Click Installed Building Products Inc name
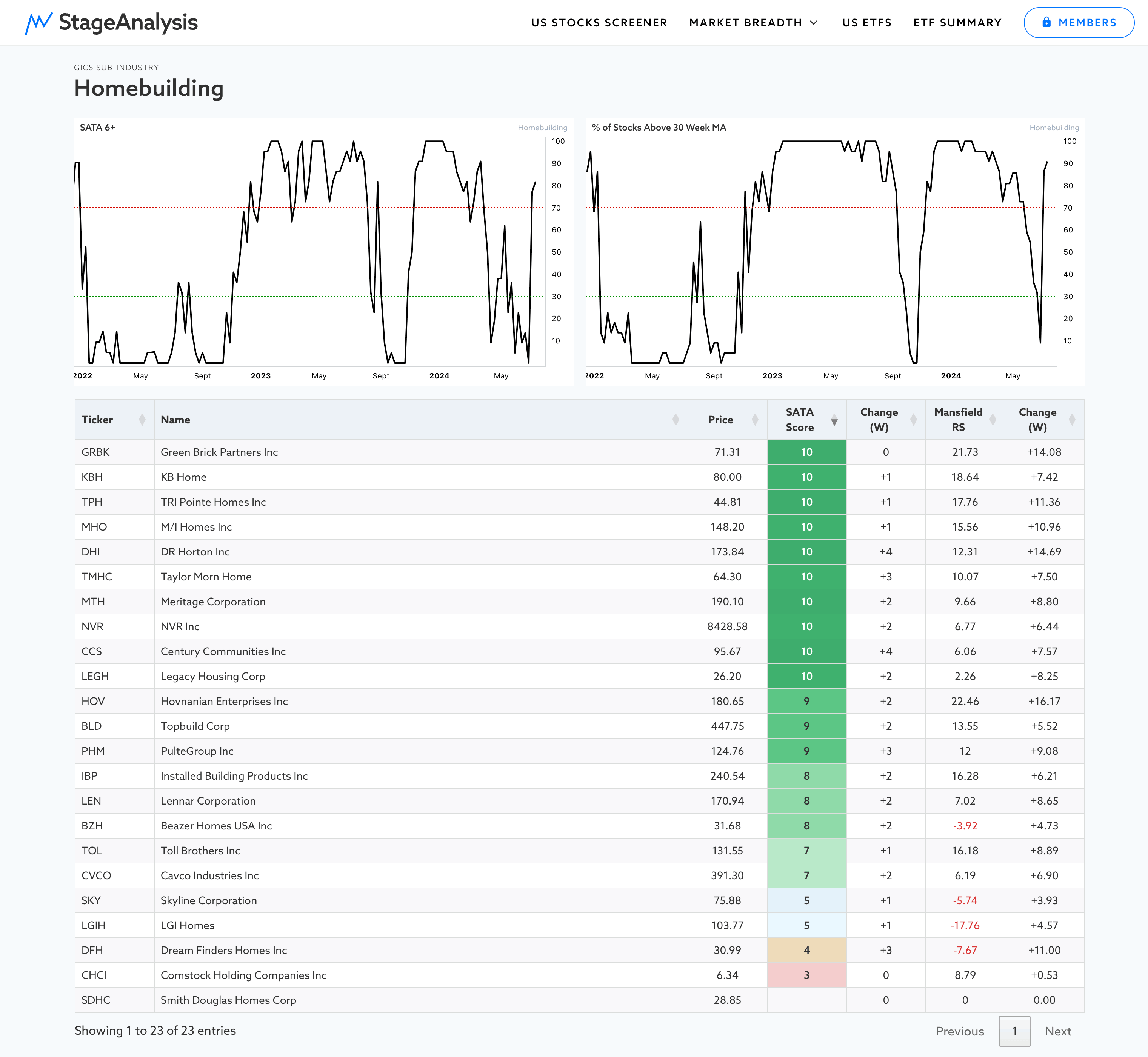Viewport: 1148px width, 1057px height. tap(234, 776)
